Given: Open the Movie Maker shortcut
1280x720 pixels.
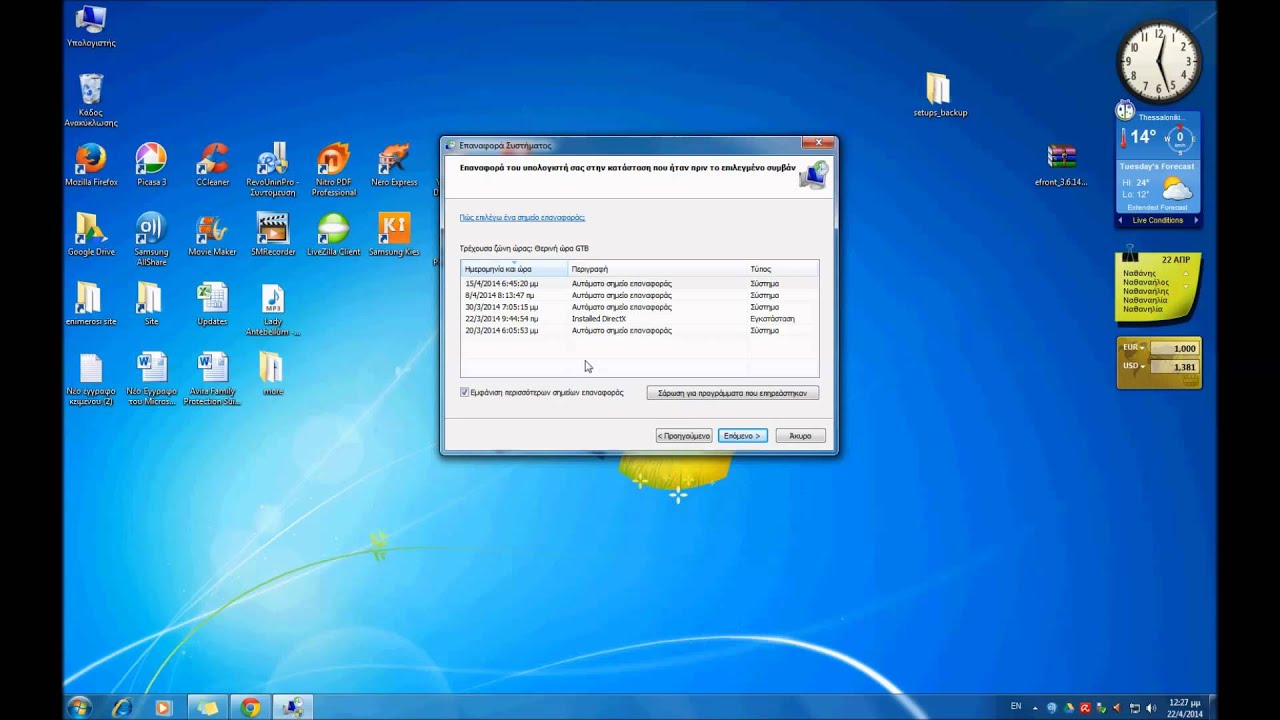Looking at the screenshot, I should (x=212, y=235).
